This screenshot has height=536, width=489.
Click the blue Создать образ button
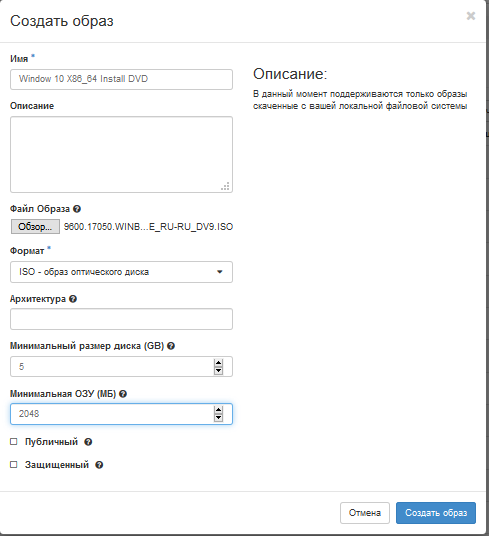436,513
